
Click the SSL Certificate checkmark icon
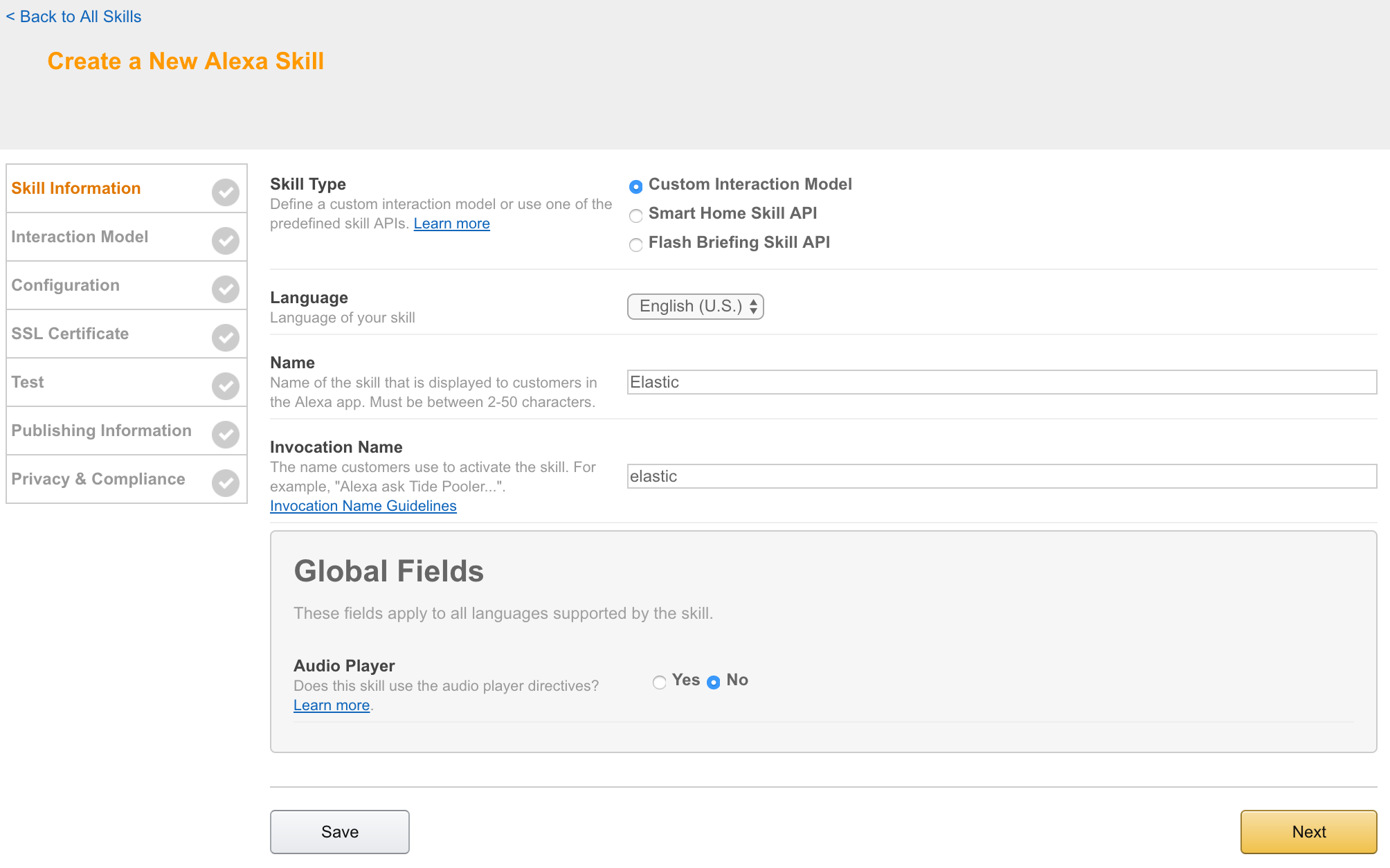point(225,337)
